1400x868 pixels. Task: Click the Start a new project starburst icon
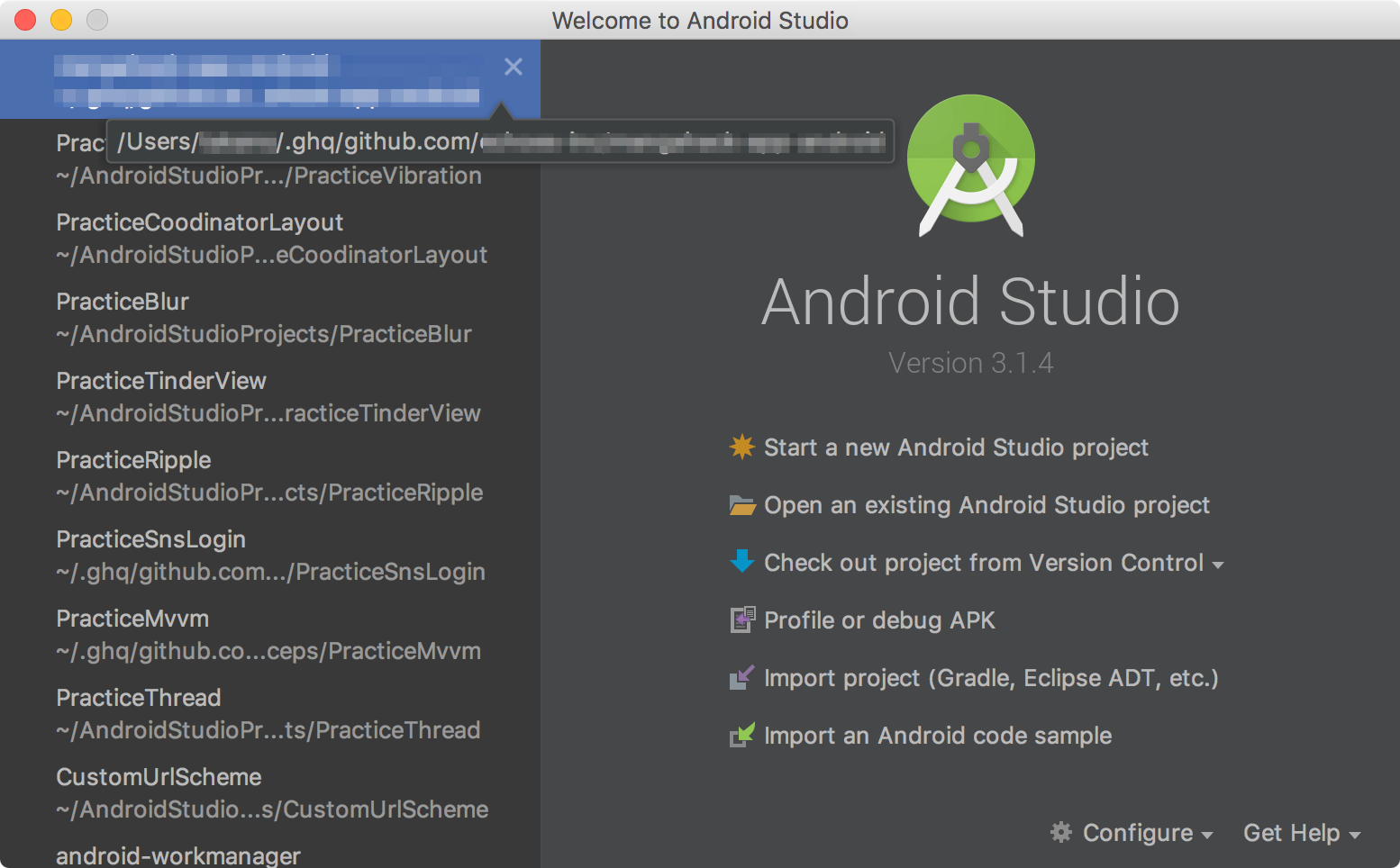click(741, 447)
